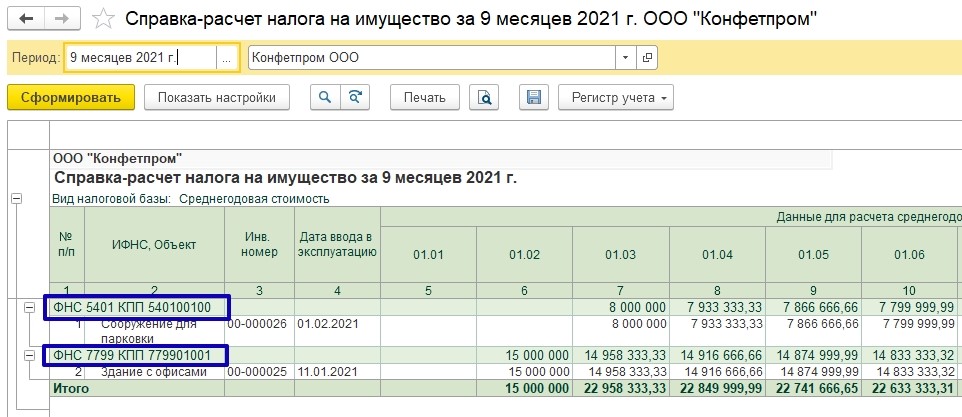
Task: Click Показать настройки button
Action: [x=217, y=97]
